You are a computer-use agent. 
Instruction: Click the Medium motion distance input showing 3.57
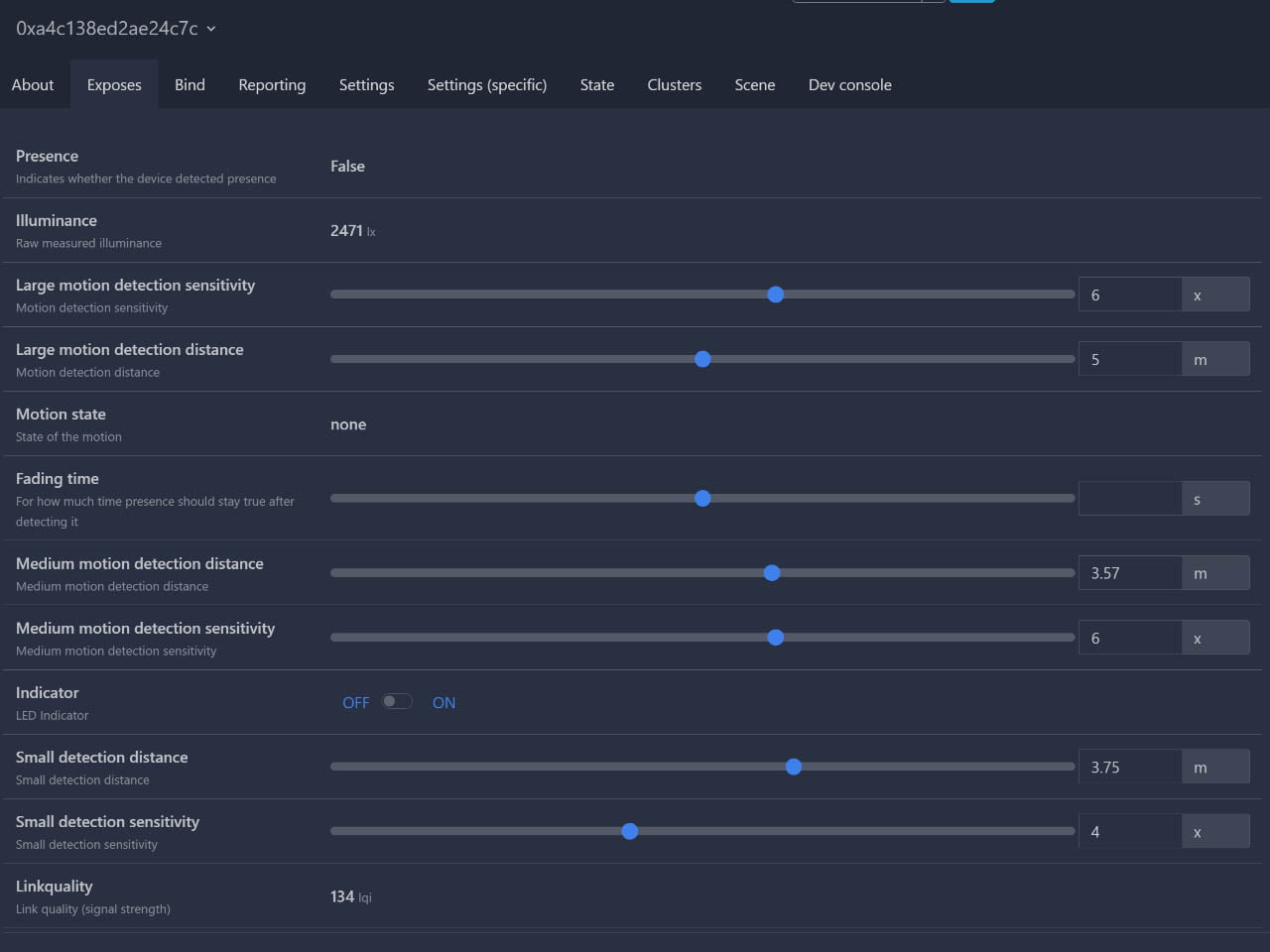(x=1130, y=572)
